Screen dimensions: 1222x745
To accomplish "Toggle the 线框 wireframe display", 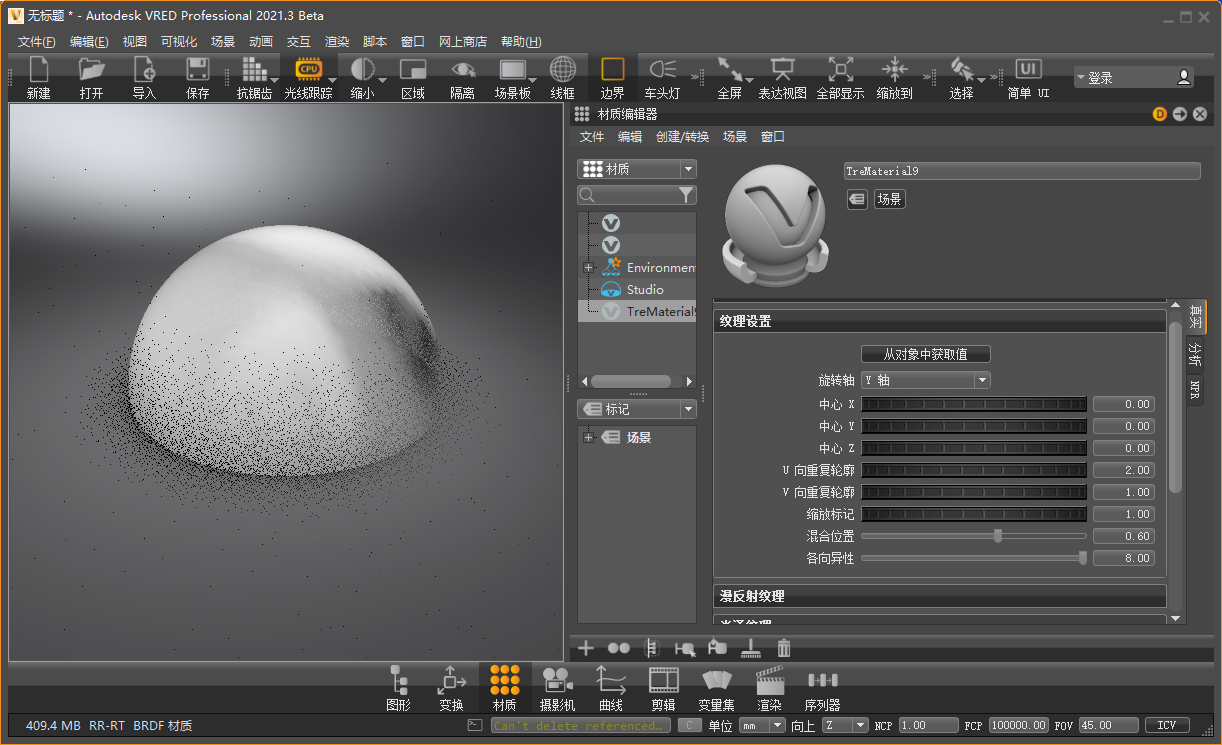I will coord(563,77).
